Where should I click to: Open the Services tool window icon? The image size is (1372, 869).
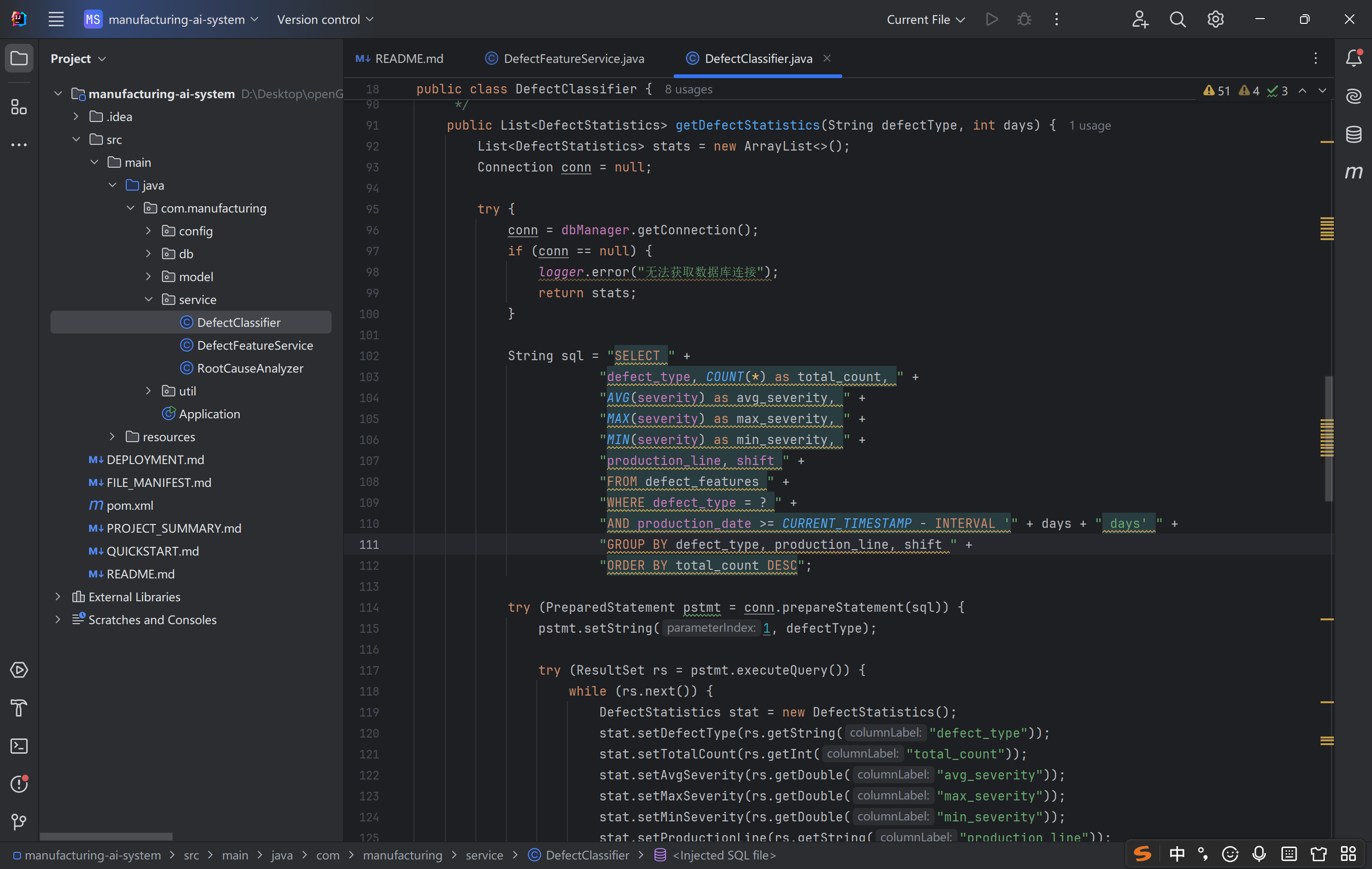click(19, 669)
